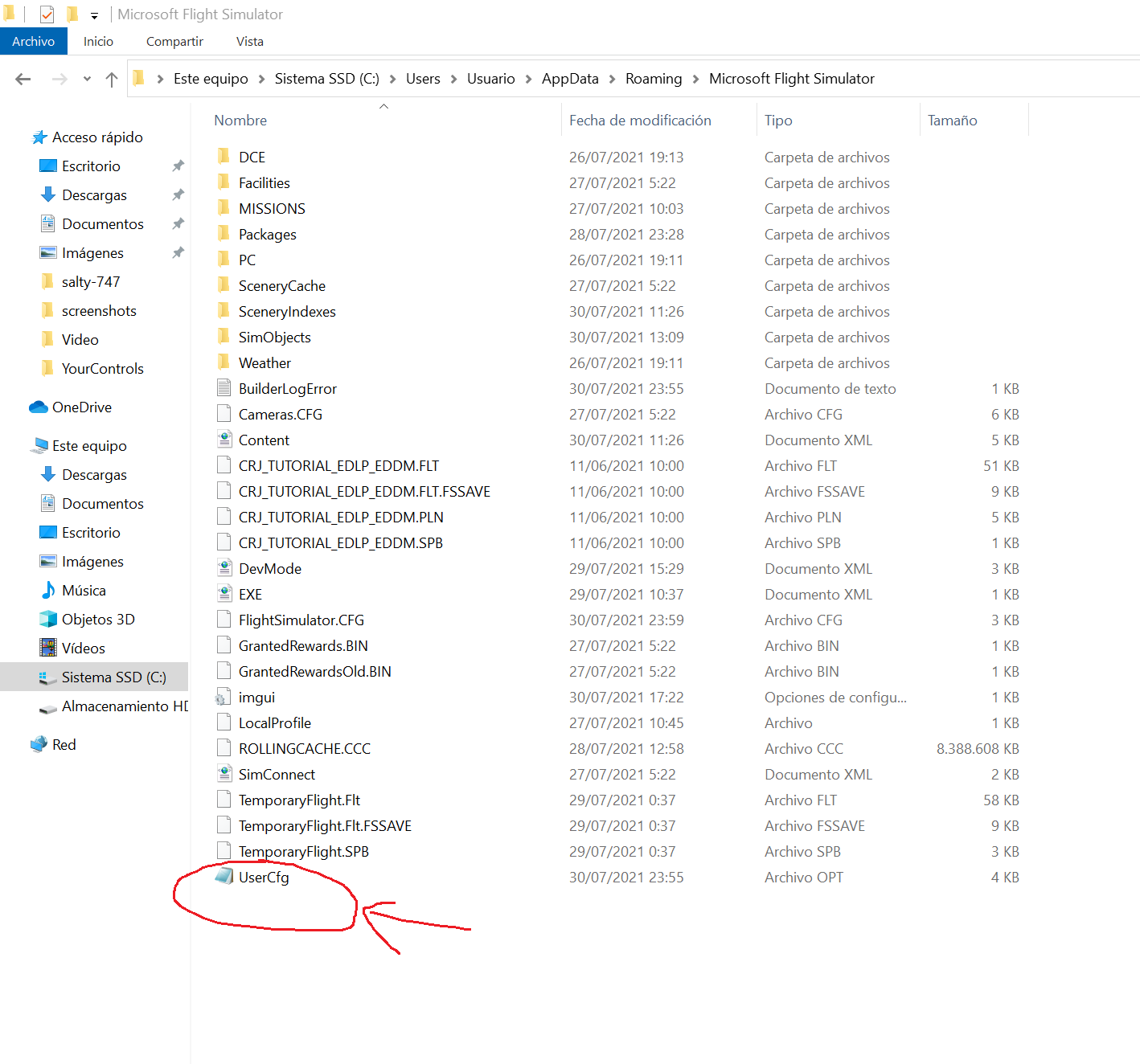
Task: Click the PC folder icon
Action: [x=224, y=260]
